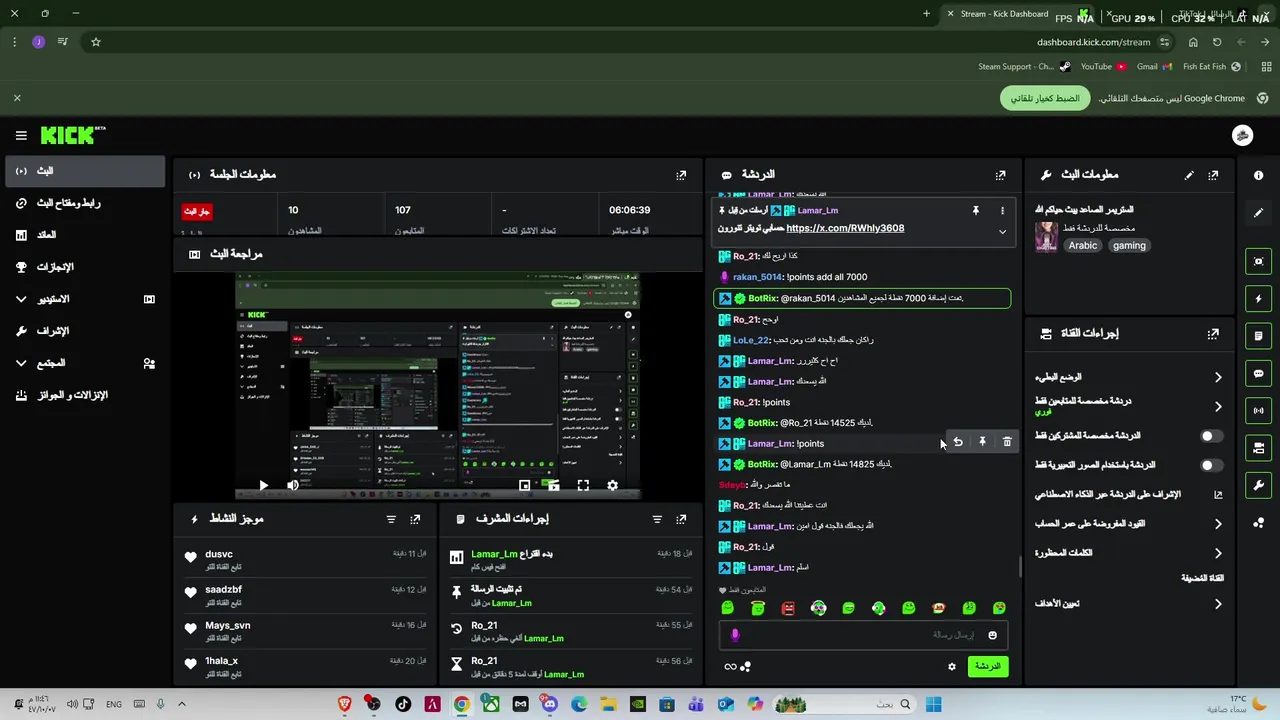The image size is (1280, 720).
Task: Open the profile avatar menu
Action: pyautogui.click(x=1242, y=136)
